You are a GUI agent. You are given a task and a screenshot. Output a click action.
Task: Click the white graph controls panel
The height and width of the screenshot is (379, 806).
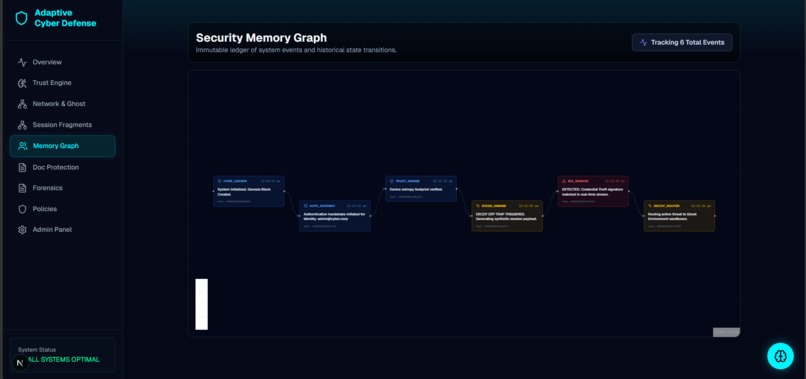(202, 304)
